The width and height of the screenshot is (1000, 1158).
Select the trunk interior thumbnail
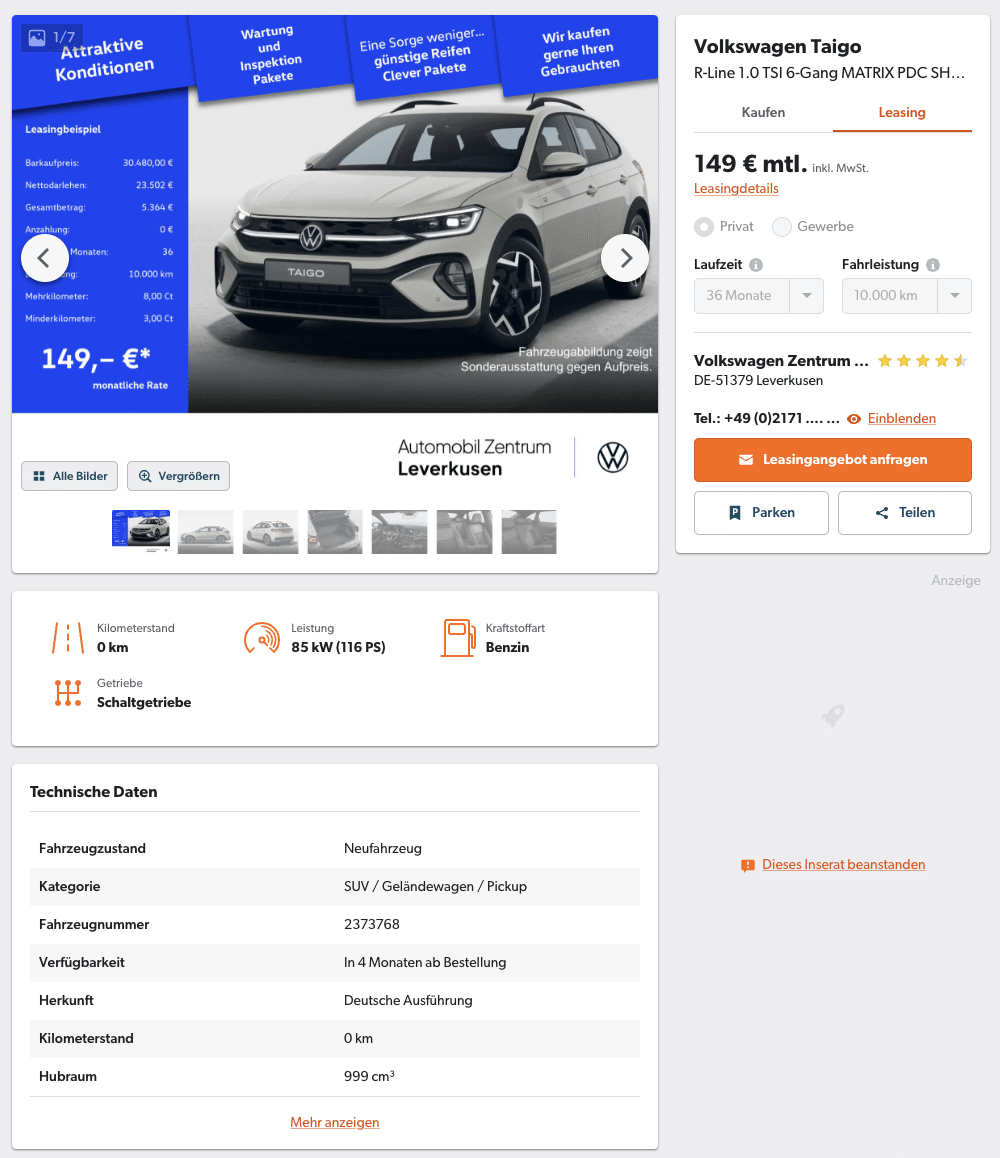pos(335,532)
